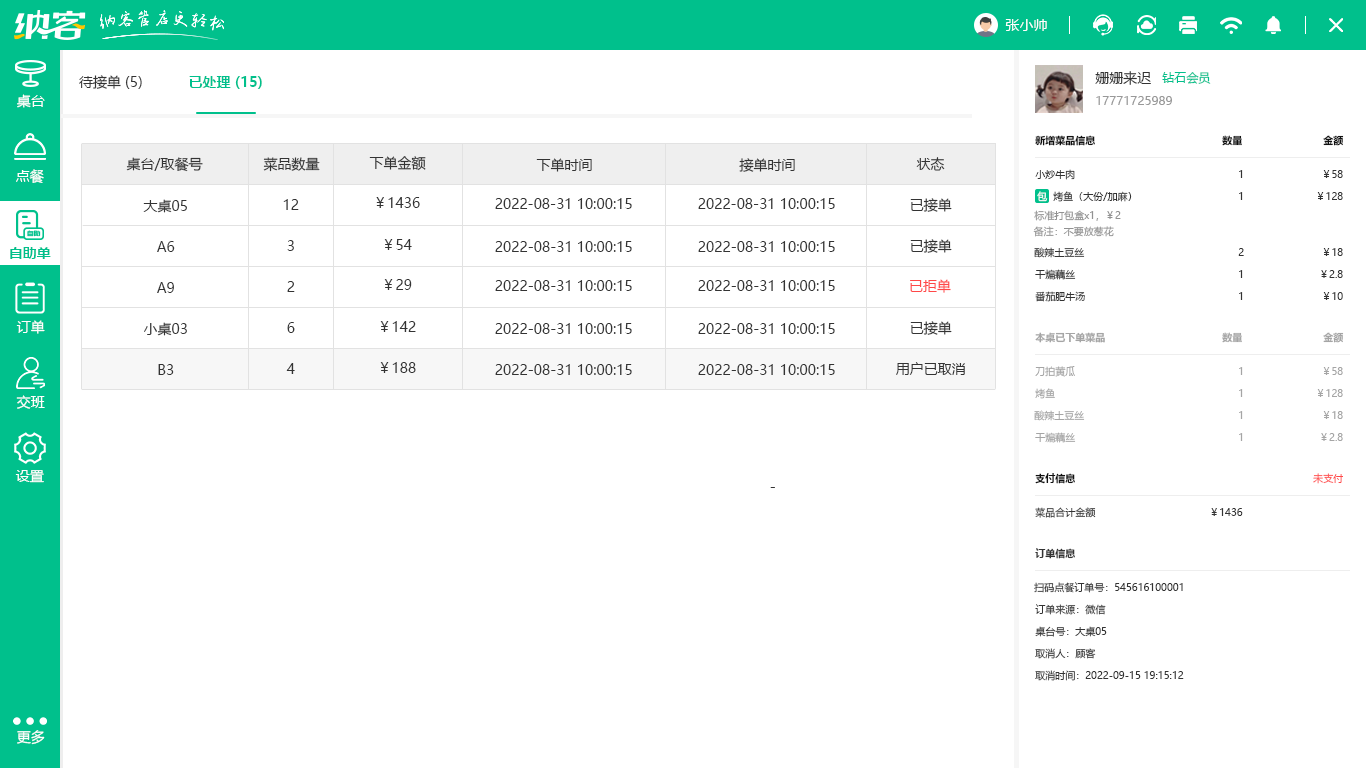Select 交班 shift handover in sidebar
The width and height of the screenshot is (1366, 768).
pyautogui.click(x=30, y=384)
